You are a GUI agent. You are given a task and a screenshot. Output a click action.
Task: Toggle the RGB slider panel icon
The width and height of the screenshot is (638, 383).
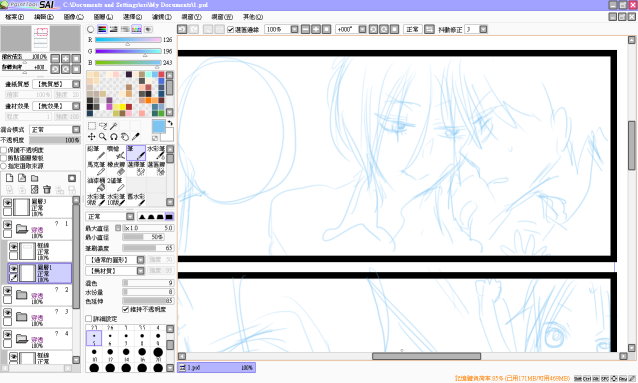(102, 29)
